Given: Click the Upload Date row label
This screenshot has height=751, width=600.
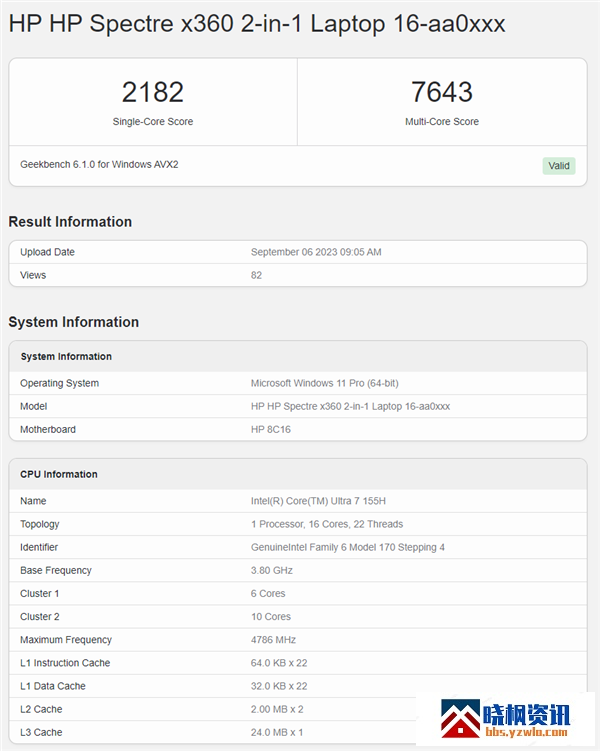Looking at the screenshot, I should [x=47, y=252].
